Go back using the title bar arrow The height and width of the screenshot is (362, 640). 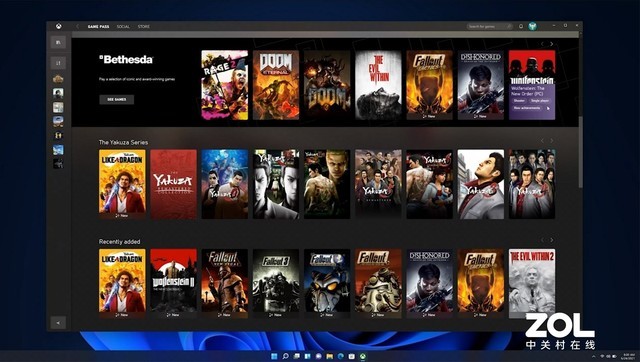77,27
